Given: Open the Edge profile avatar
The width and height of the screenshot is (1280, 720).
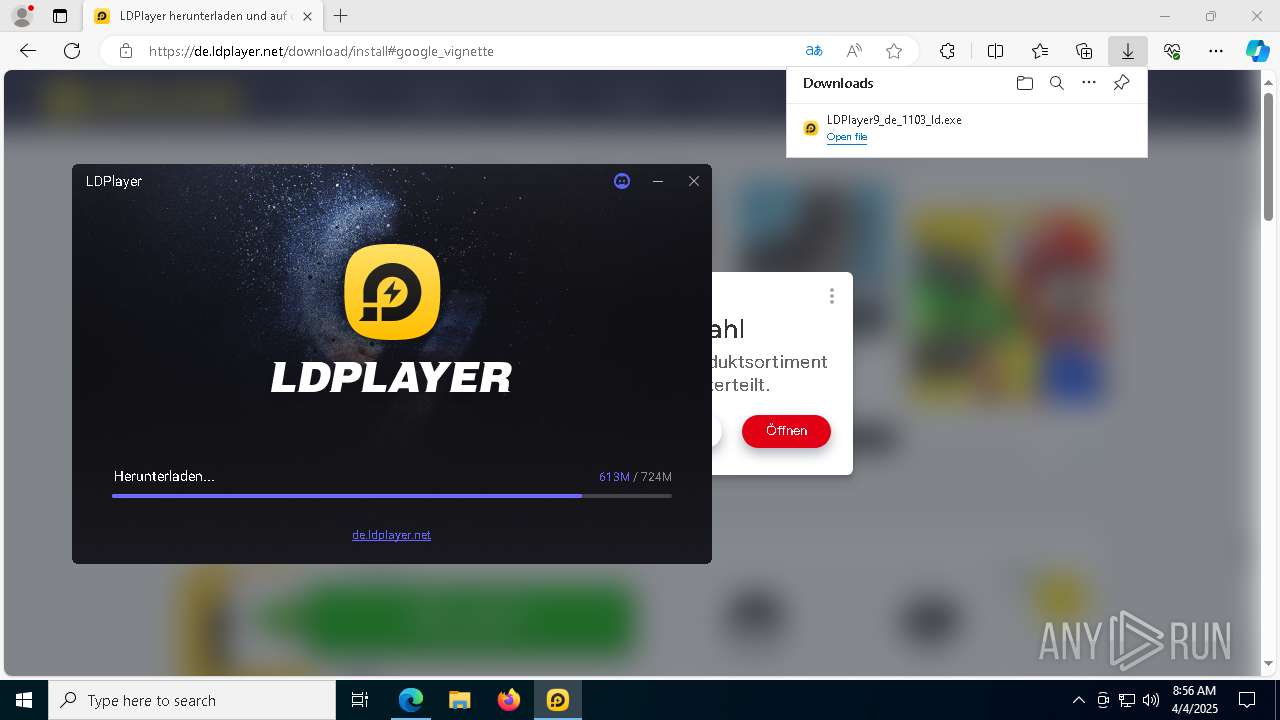Looking at the screenshot, I should [x=21, y=16].
